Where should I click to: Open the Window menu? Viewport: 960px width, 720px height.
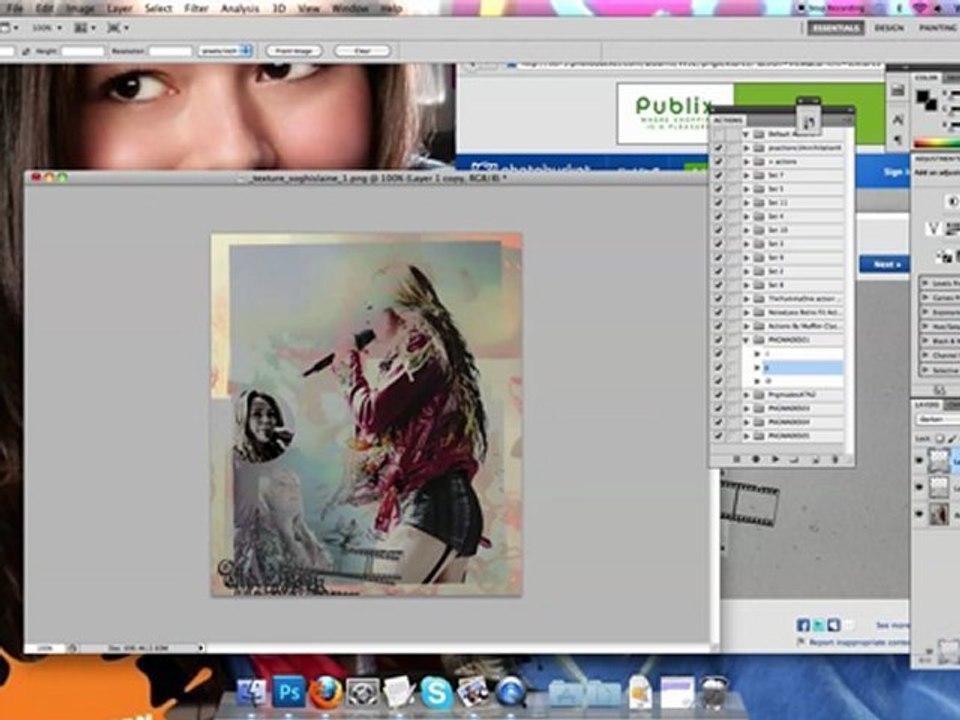click(350, 9)
